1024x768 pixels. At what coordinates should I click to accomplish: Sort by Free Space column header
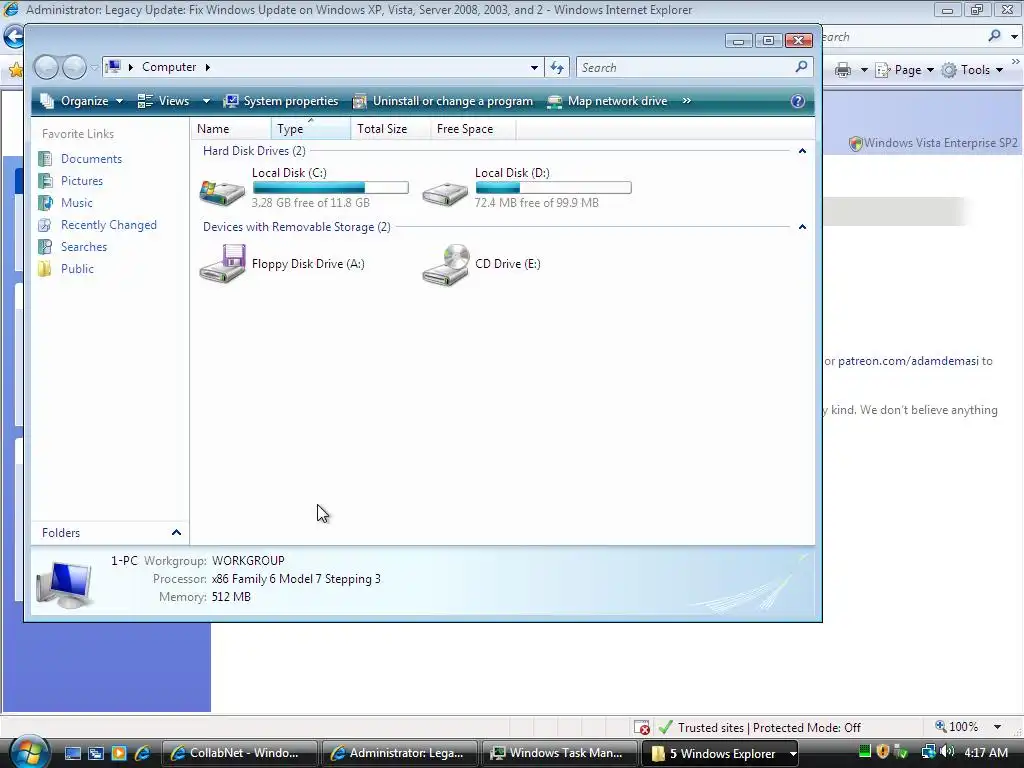click(473, 129)
